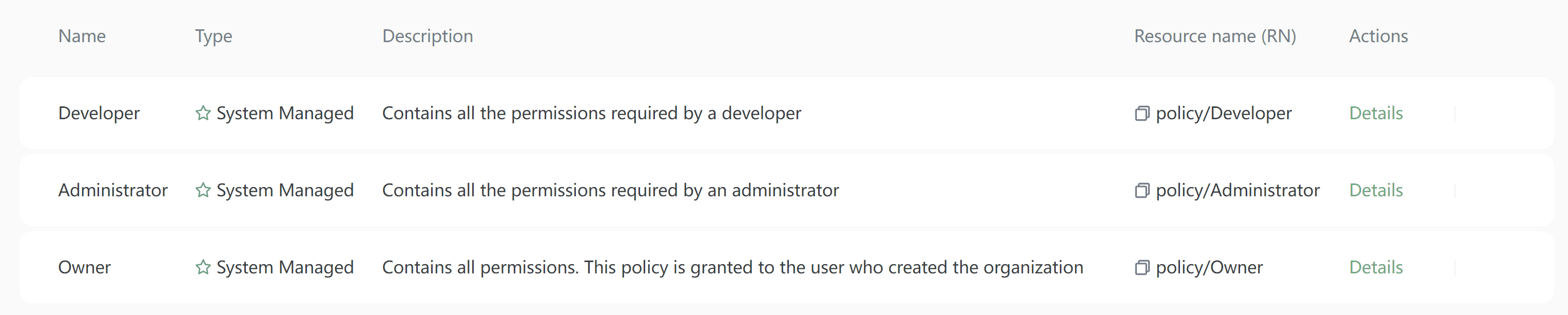1568x315 pixels.
Task: Click the Owner policy description text
Action: (732, 268)
